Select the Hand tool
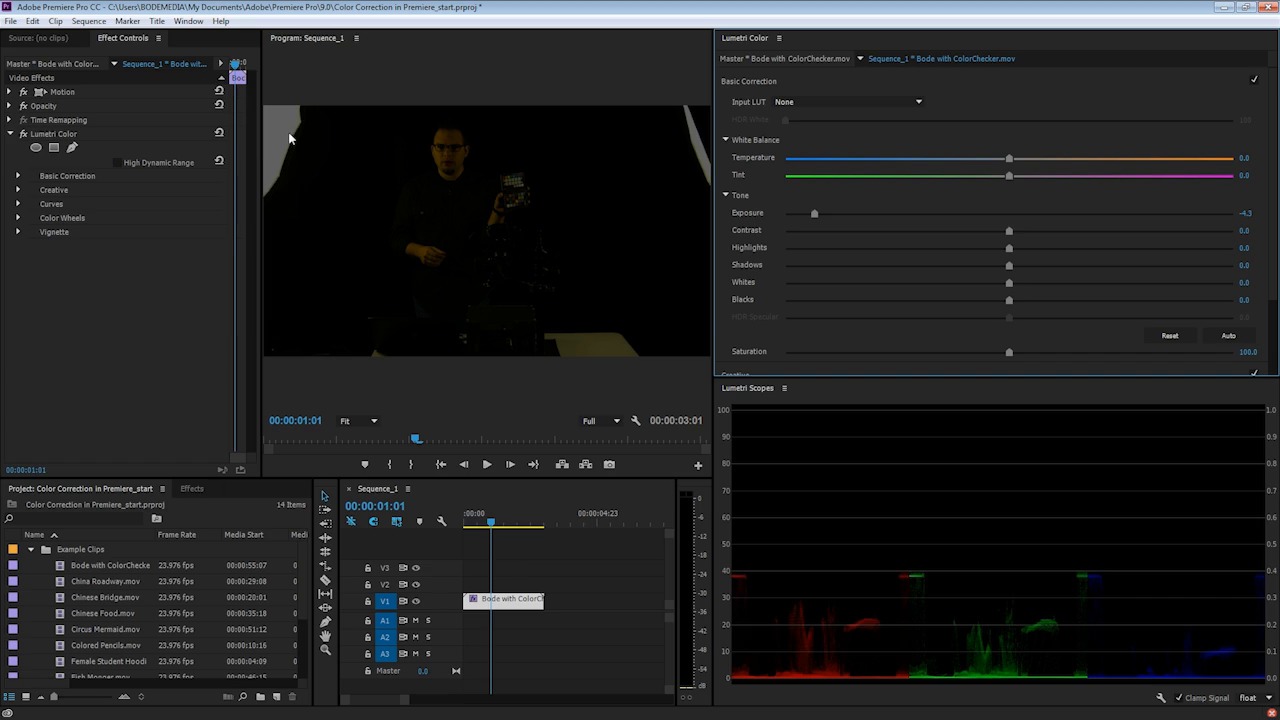This screenshot has width=1280, height=720. pyautogui.click(x=325, y=635)
